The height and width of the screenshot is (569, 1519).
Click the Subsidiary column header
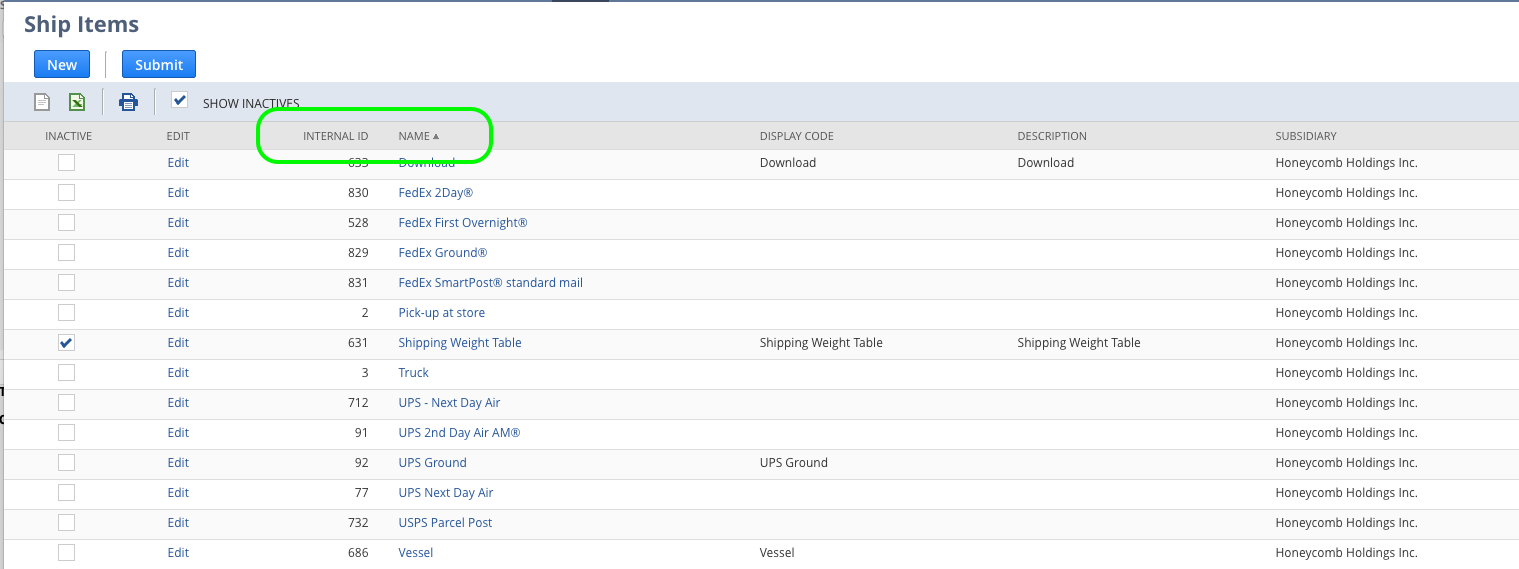(1305, 136)
